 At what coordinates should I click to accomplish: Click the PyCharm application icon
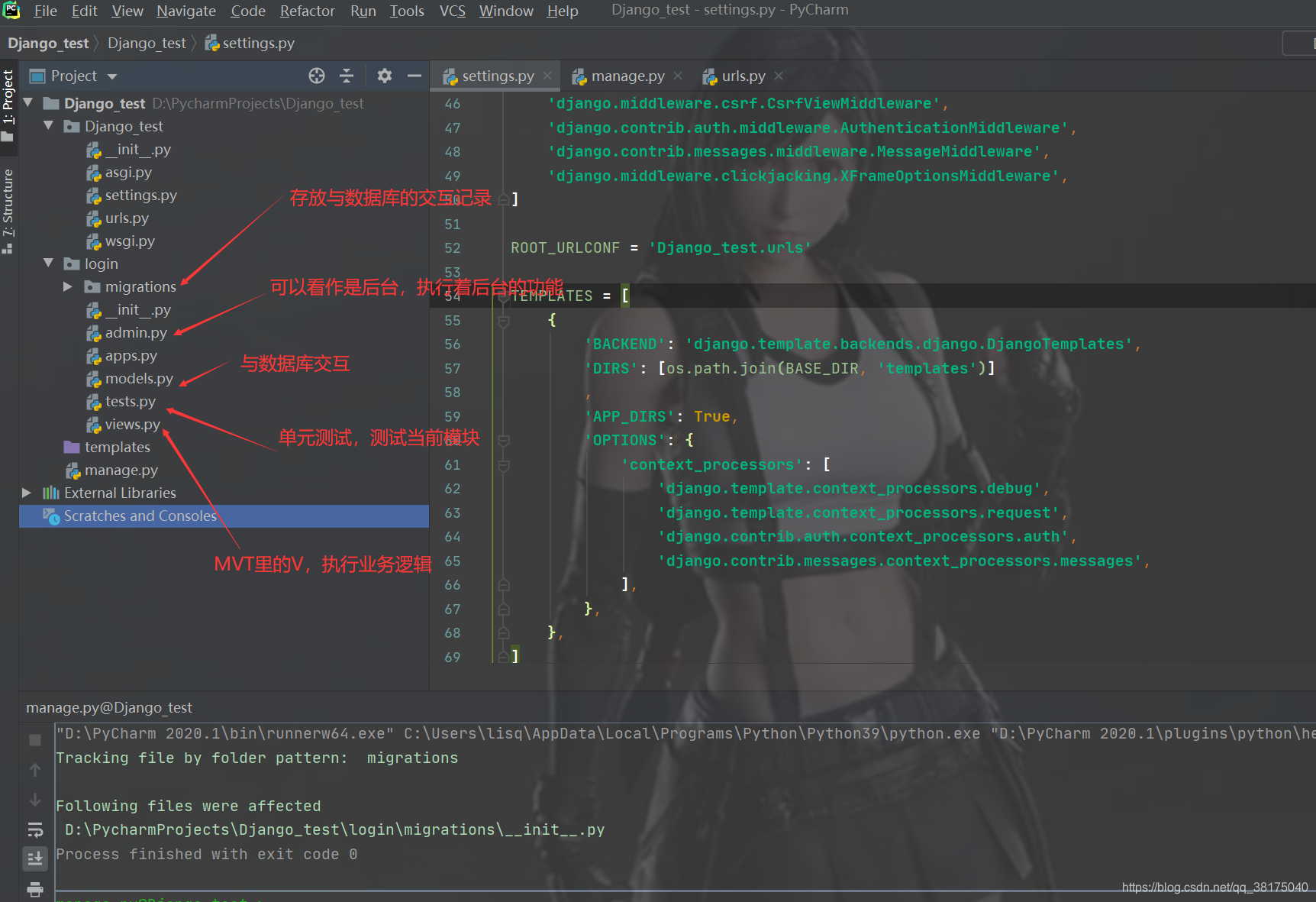(x=11, y=11)
